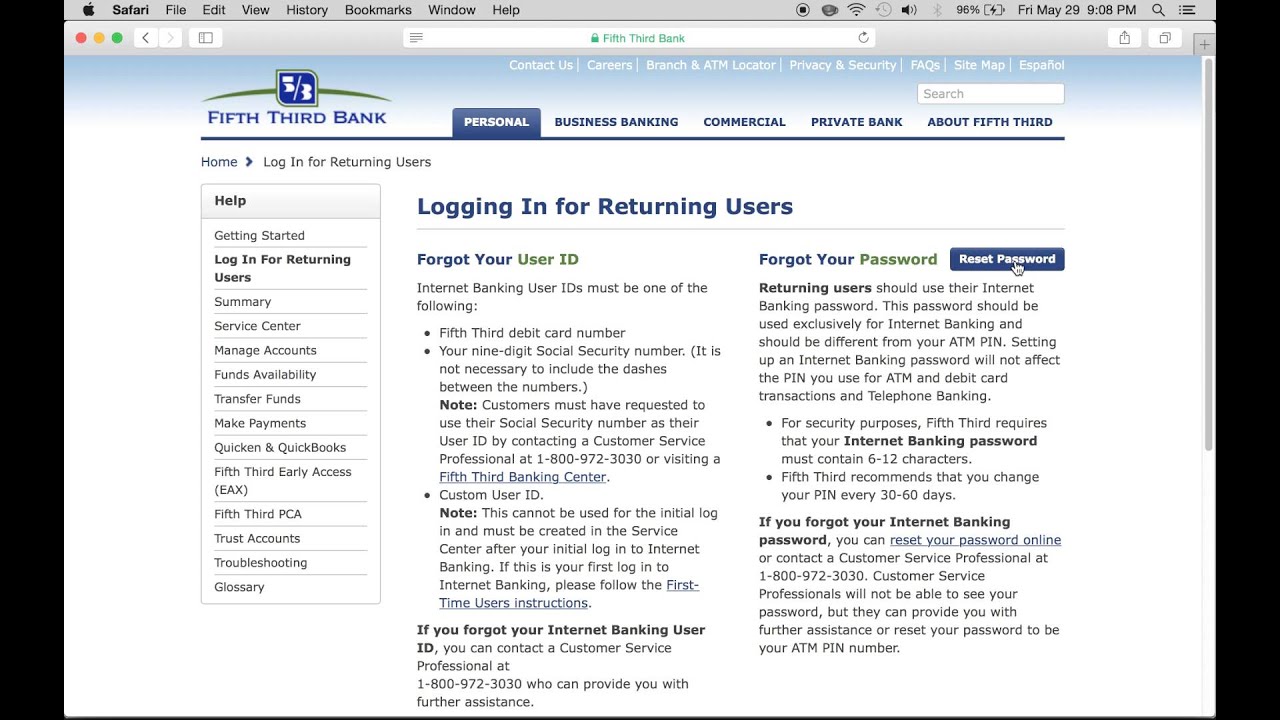
Task: Open the Fifth Third Banking Center link
Action: click(x=523, y=477)
